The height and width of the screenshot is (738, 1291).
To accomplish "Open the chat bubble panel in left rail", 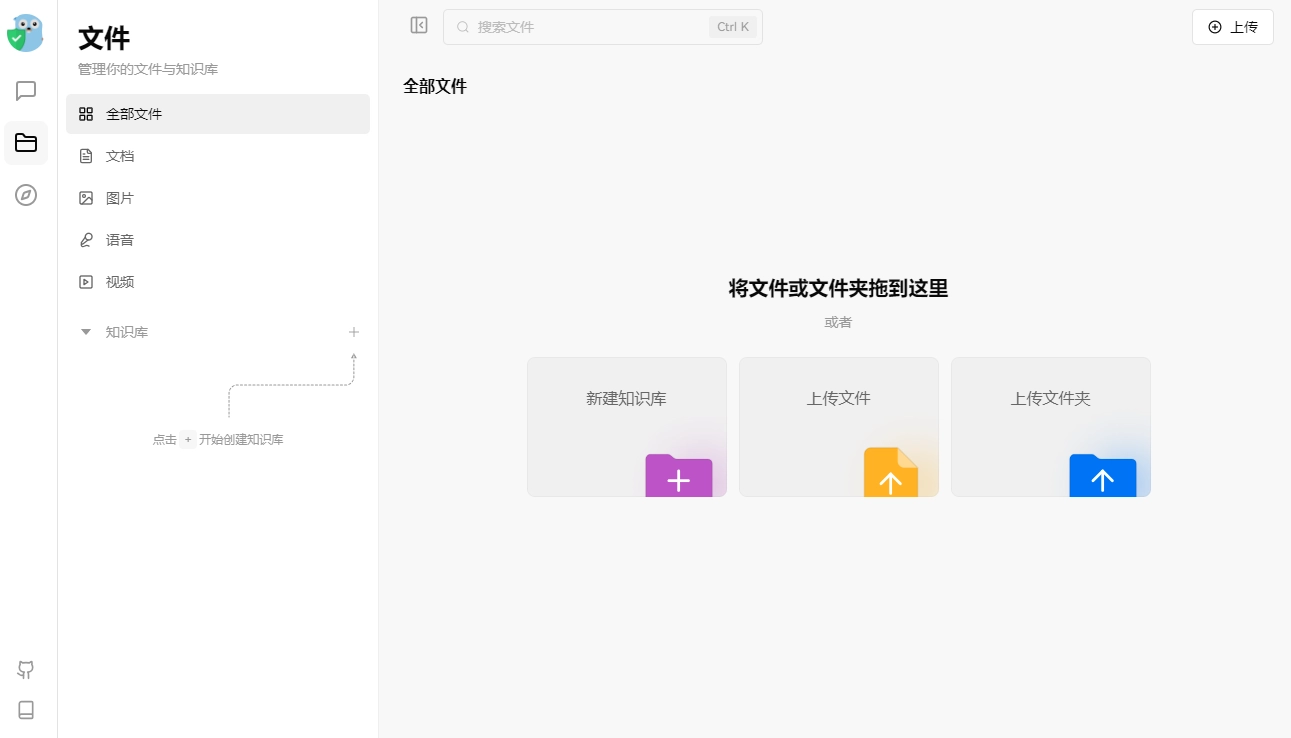I will (x=26, y=91).
